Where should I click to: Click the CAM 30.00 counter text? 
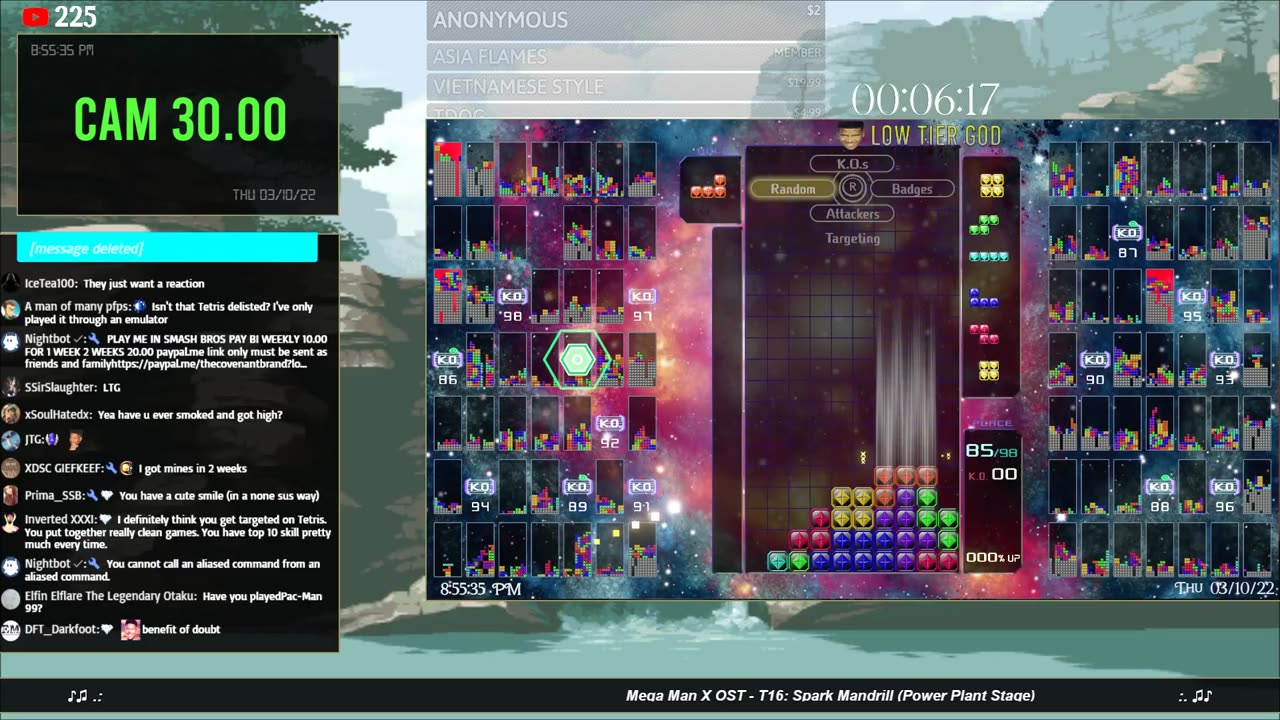(180, 120)
